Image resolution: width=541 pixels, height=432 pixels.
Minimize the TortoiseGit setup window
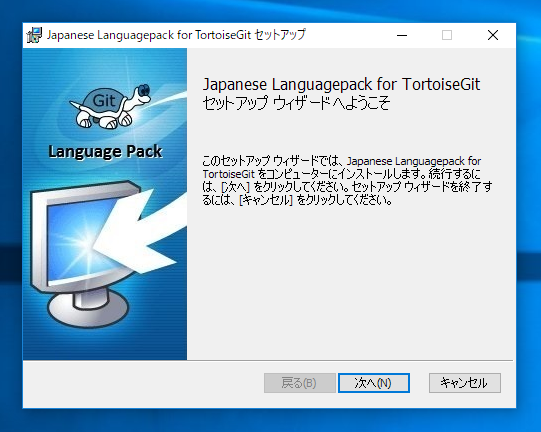click(x=402, y=35)
